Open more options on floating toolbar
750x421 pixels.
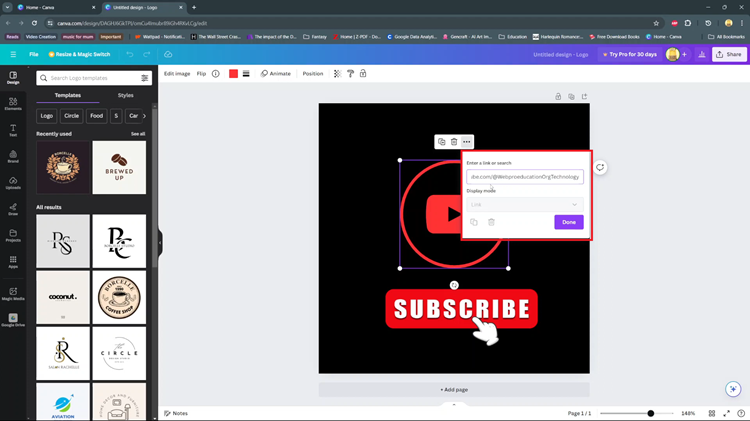(467, 142)
